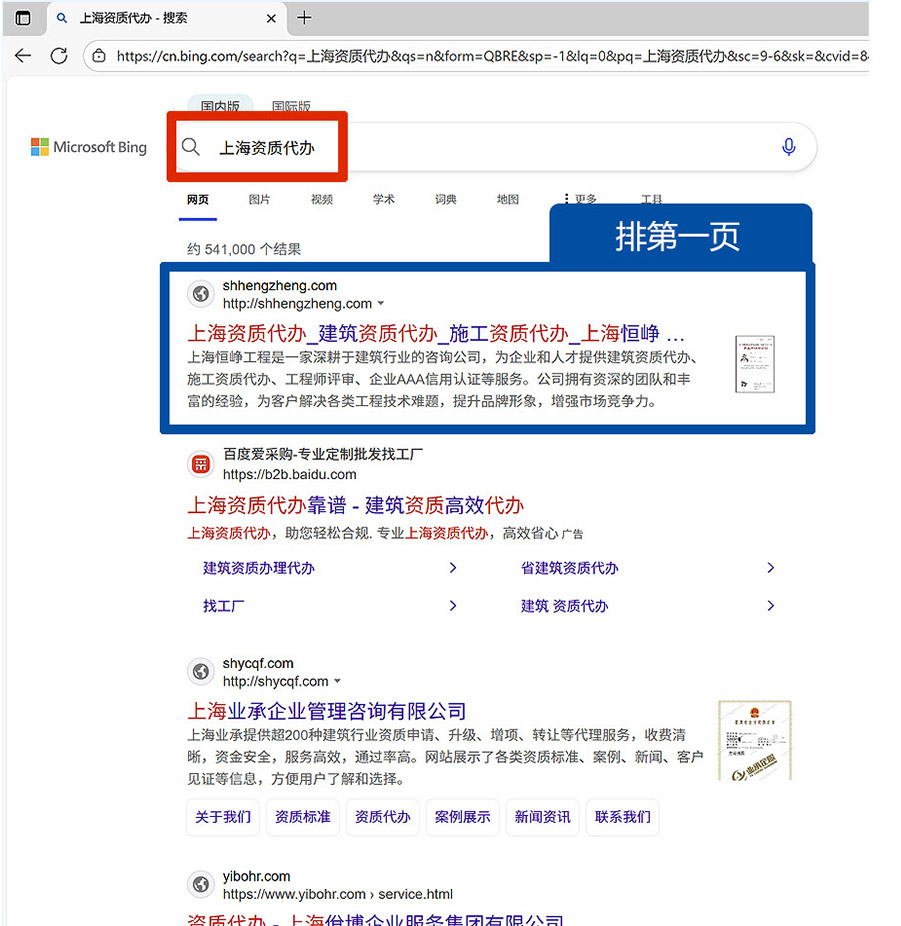Switch to the 国际版 search mode

(x=291, y=106)
